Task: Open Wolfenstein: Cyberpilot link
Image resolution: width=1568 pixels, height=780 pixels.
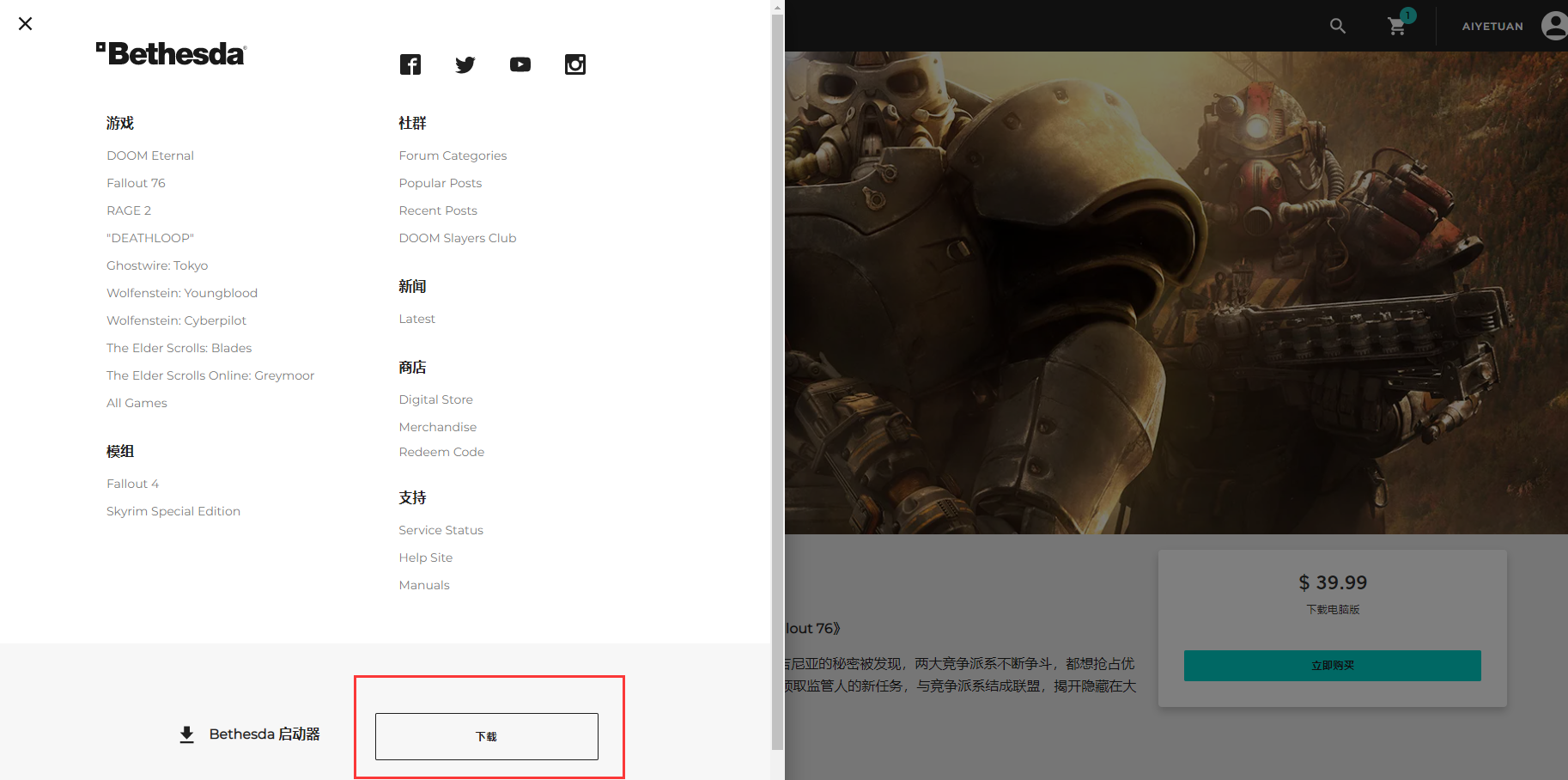Action: click(x=176, y=320)
